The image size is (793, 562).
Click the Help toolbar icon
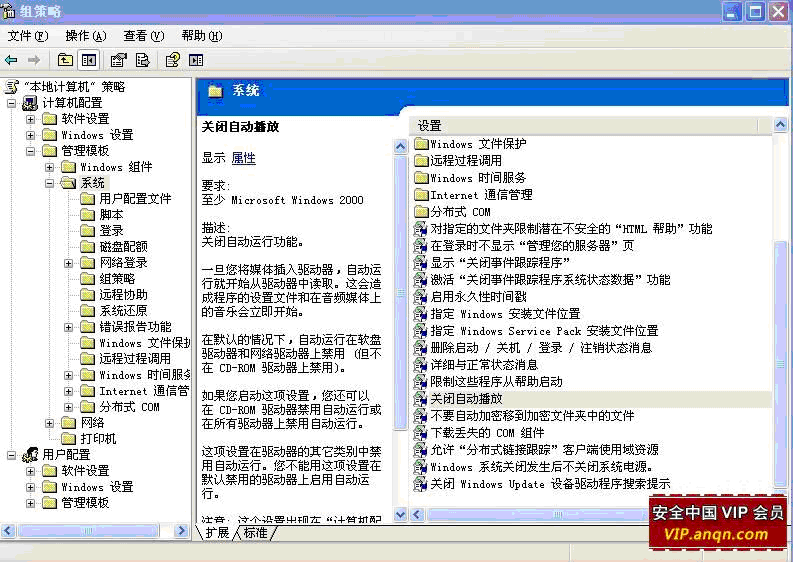coord(172,61)
